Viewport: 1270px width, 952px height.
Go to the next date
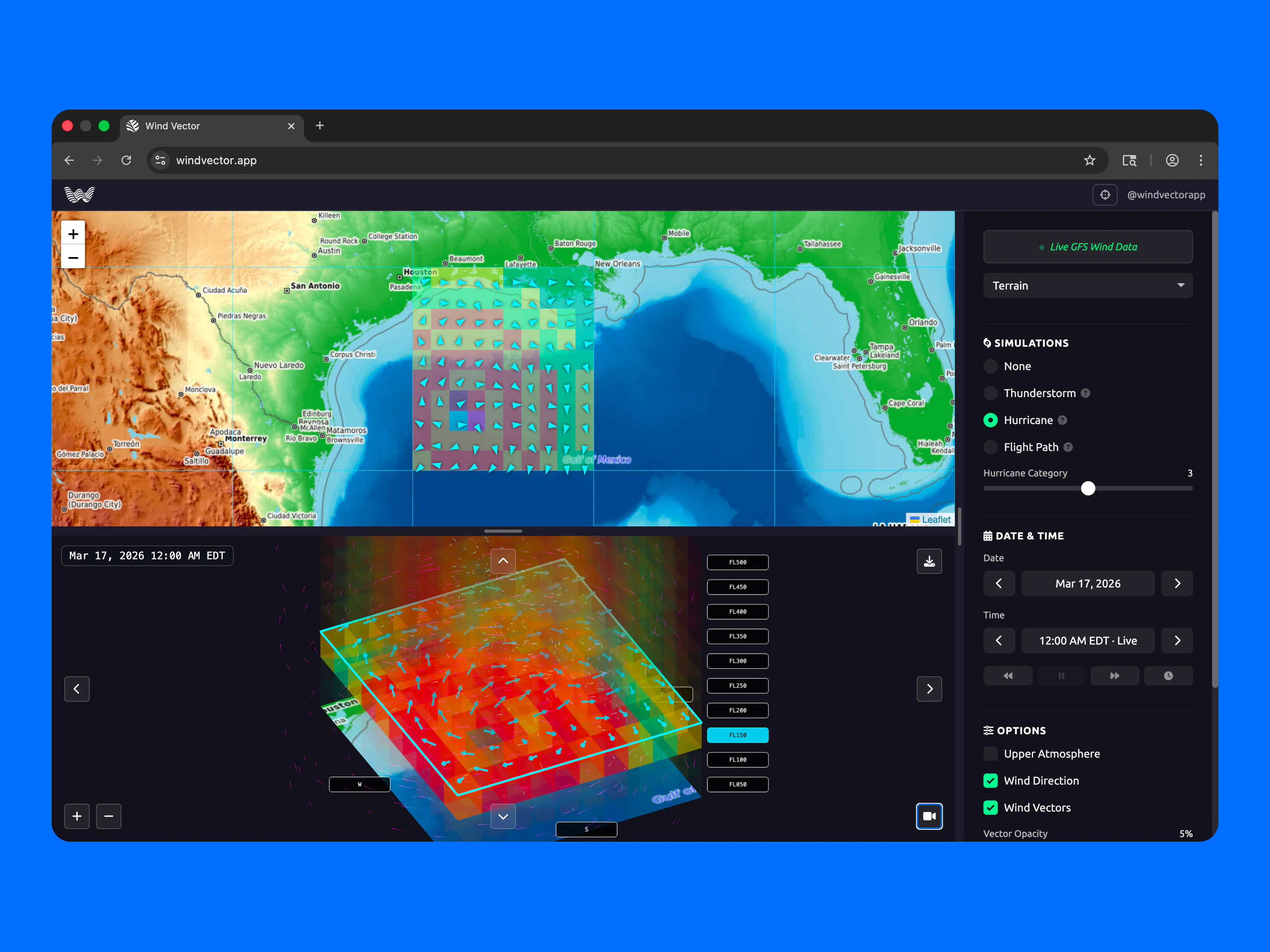(1177, 583)
